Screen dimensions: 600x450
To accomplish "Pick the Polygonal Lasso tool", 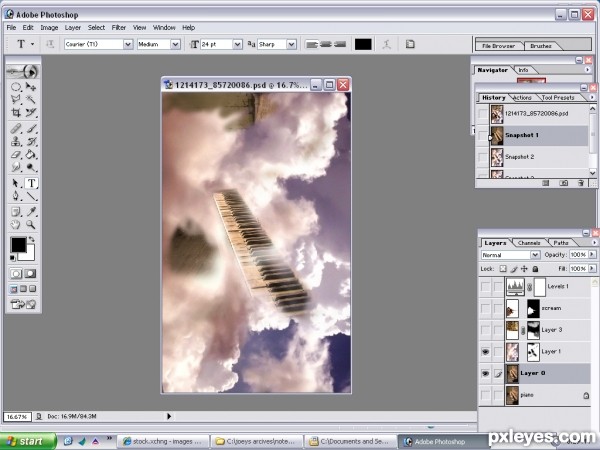I will (x=16, y=99).
